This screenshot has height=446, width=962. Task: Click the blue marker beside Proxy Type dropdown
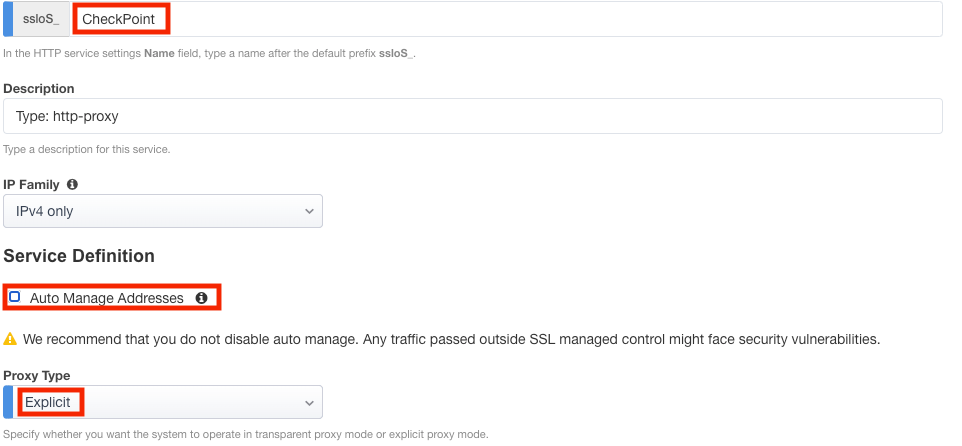point(7,402)
